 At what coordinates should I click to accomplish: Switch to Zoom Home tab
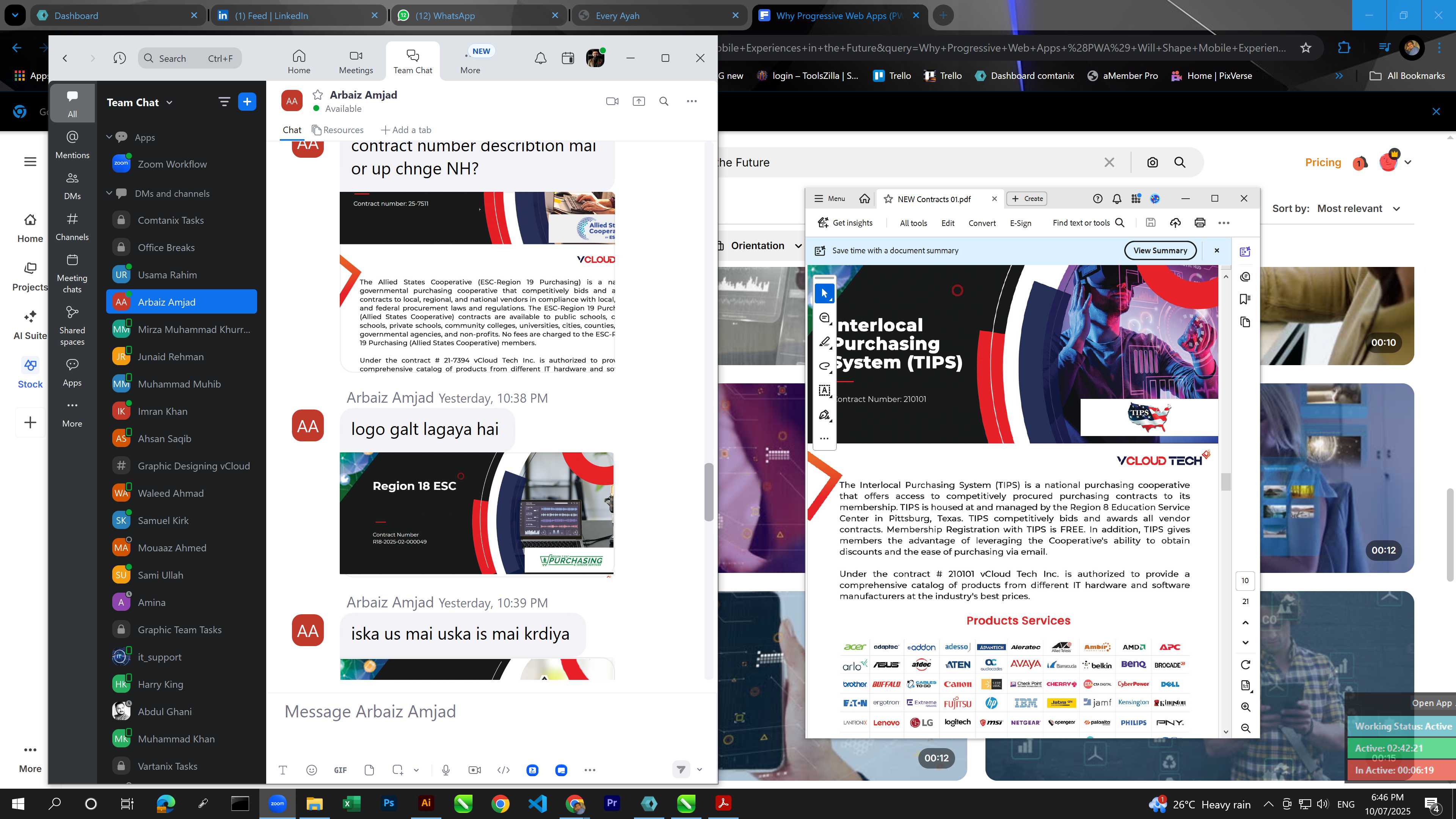(x=298, y=61)
